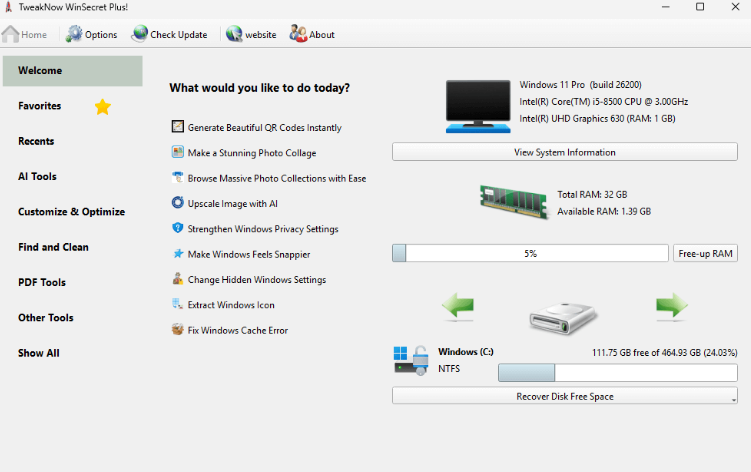Open Options via the gear icon
Screen dimensions: 751x472
74,34
